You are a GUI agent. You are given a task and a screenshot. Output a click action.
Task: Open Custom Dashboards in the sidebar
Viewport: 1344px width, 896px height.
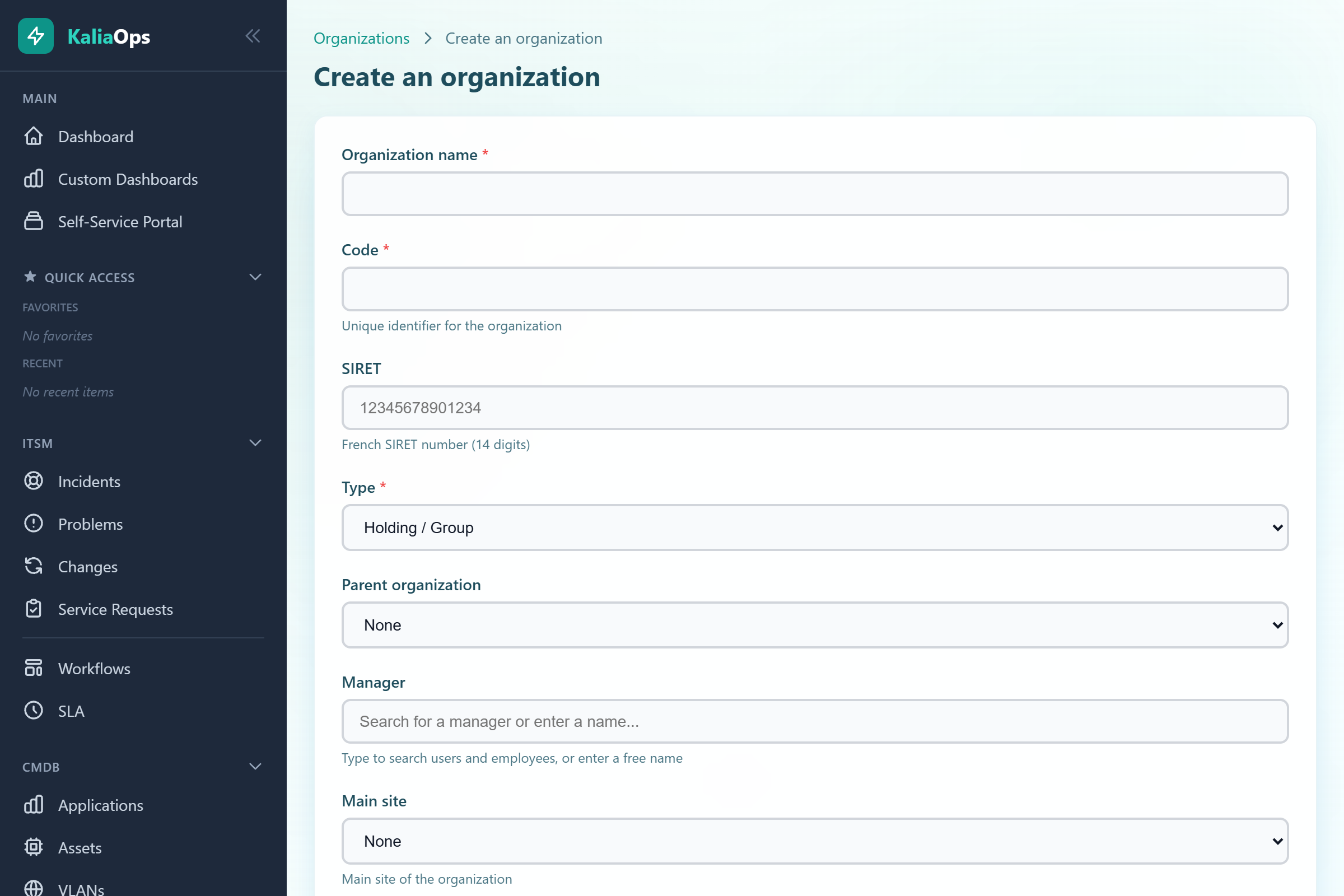[128, 179]
